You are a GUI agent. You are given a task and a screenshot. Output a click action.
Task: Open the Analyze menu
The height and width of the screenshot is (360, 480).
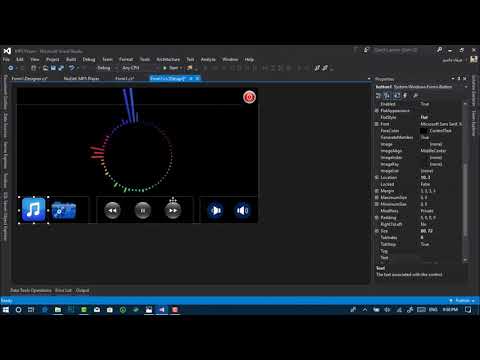[x=208, y=59]
